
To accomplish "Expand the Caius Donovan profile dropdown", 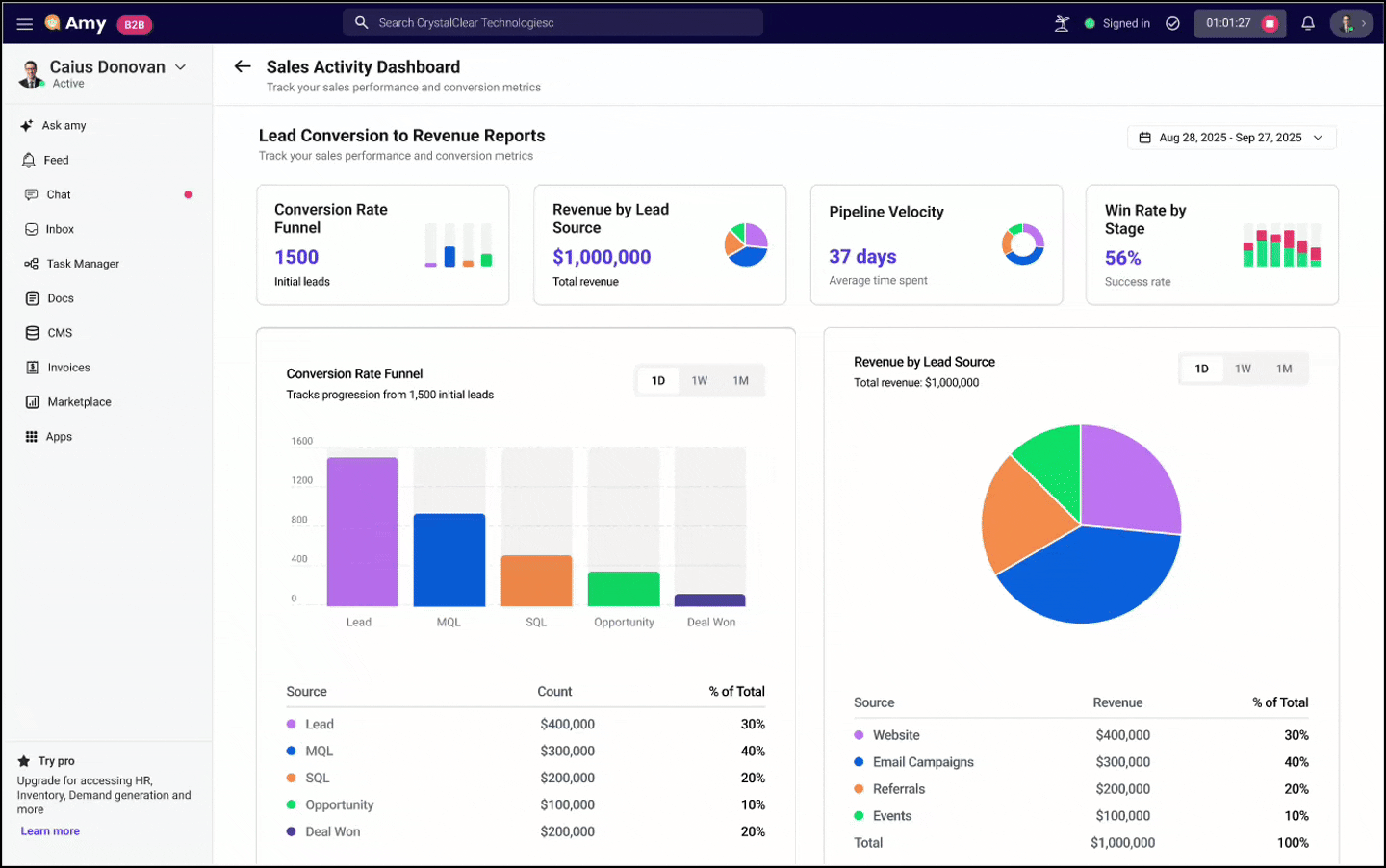I will [180, 66].
